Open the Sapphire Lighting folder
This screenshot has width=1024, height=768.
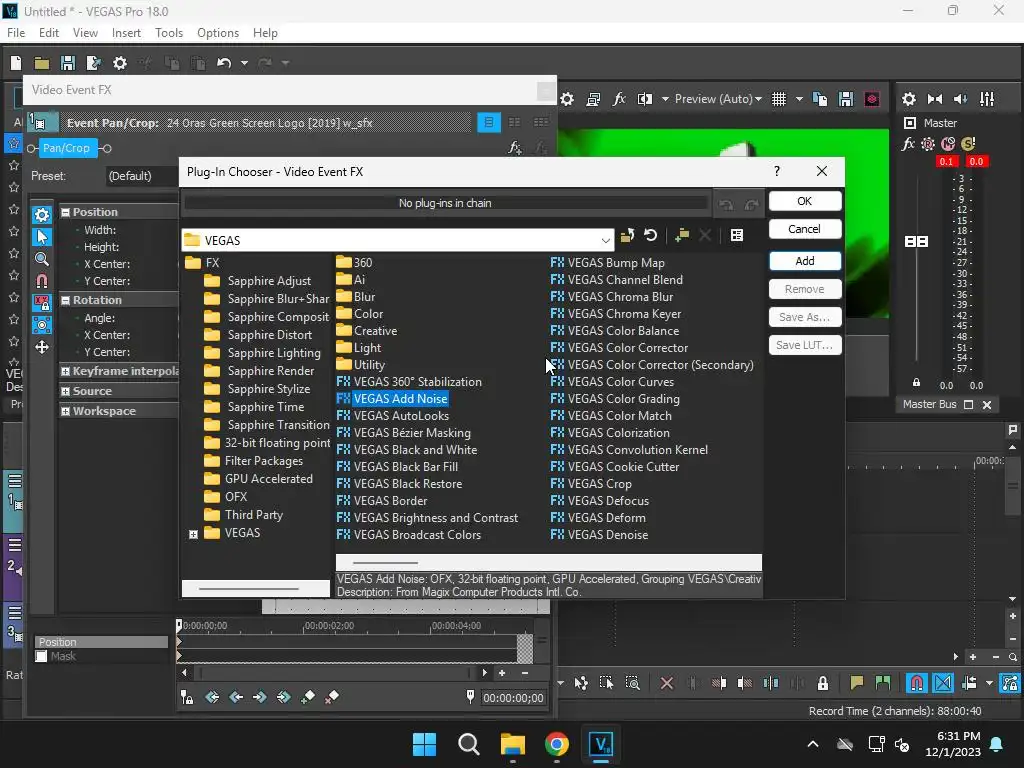pyautogui.click(x=263, y=353)
